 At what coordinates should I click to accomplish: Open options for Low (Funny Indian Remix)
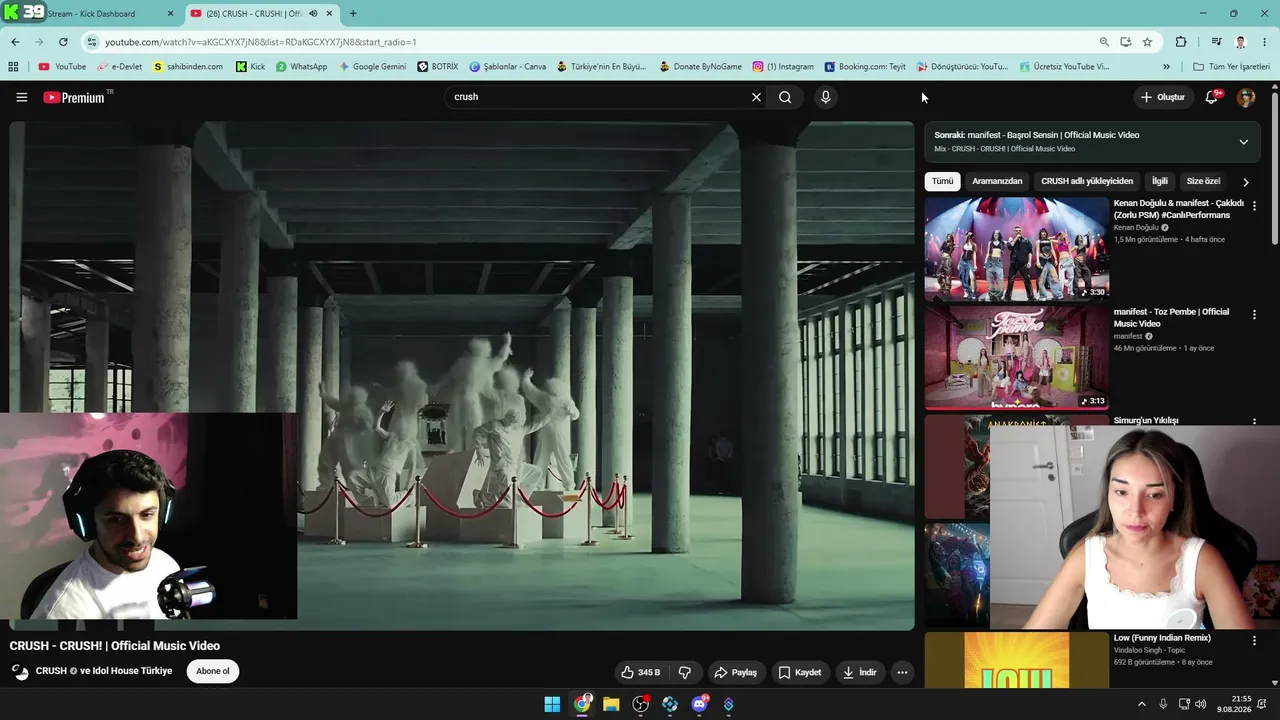click(x=1254, y=640)
